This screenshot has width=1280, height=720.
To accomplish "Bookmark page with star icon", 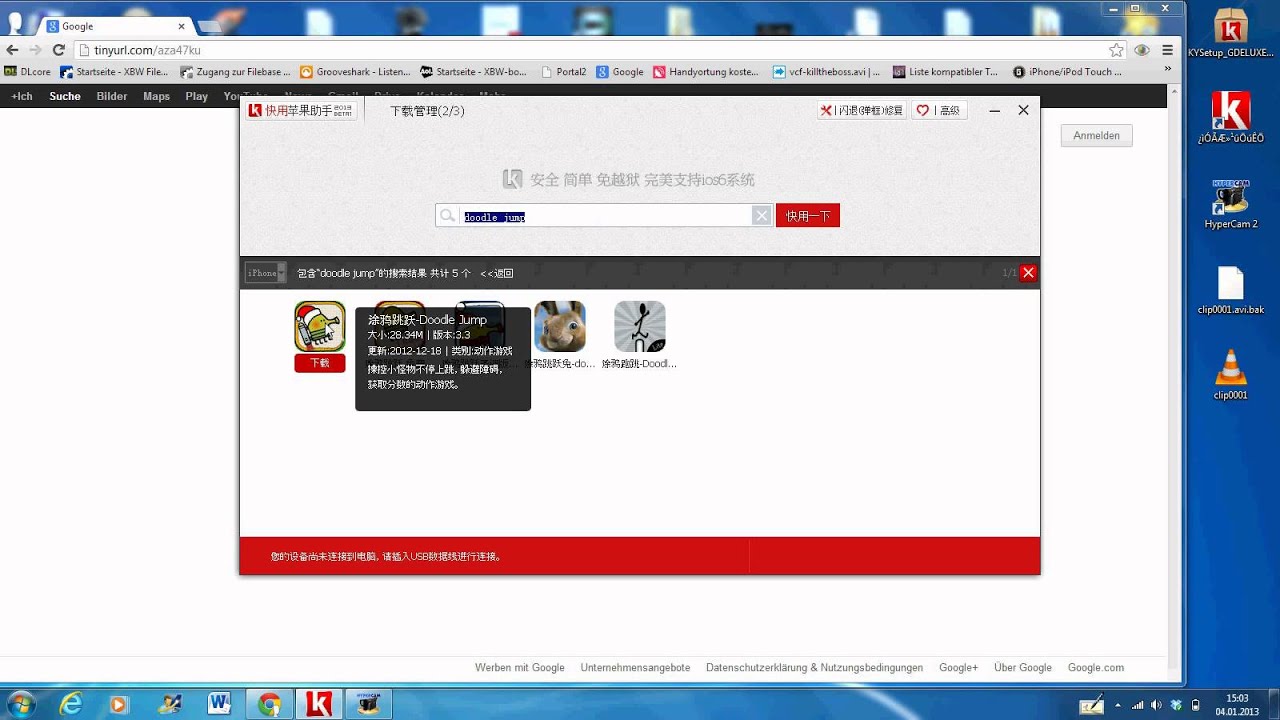I will click(1116, 50).
